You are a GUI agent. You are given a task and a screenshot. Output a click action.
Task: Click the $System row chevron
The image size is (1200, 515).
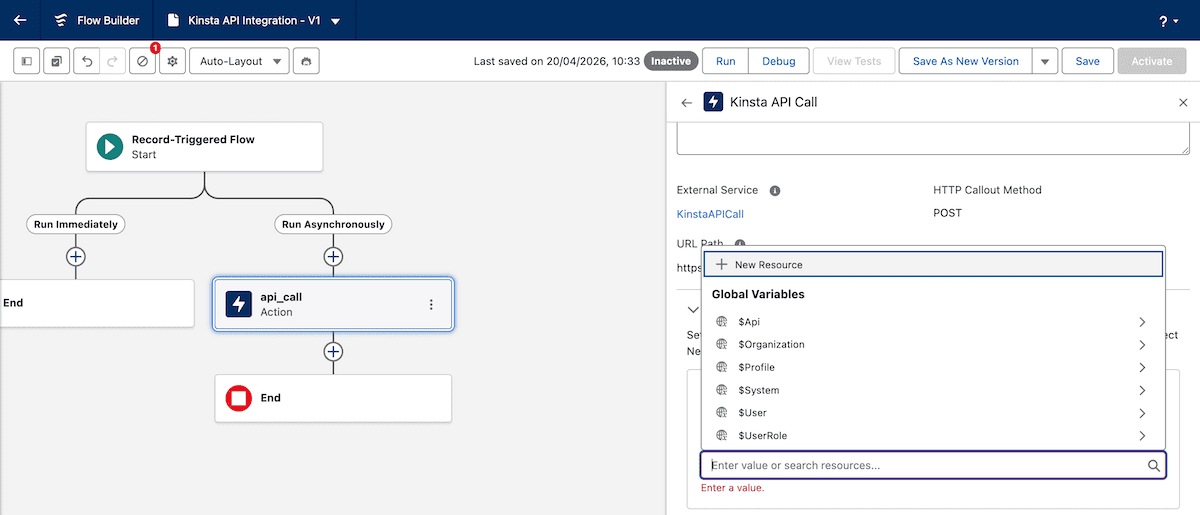pos(1142,390)
